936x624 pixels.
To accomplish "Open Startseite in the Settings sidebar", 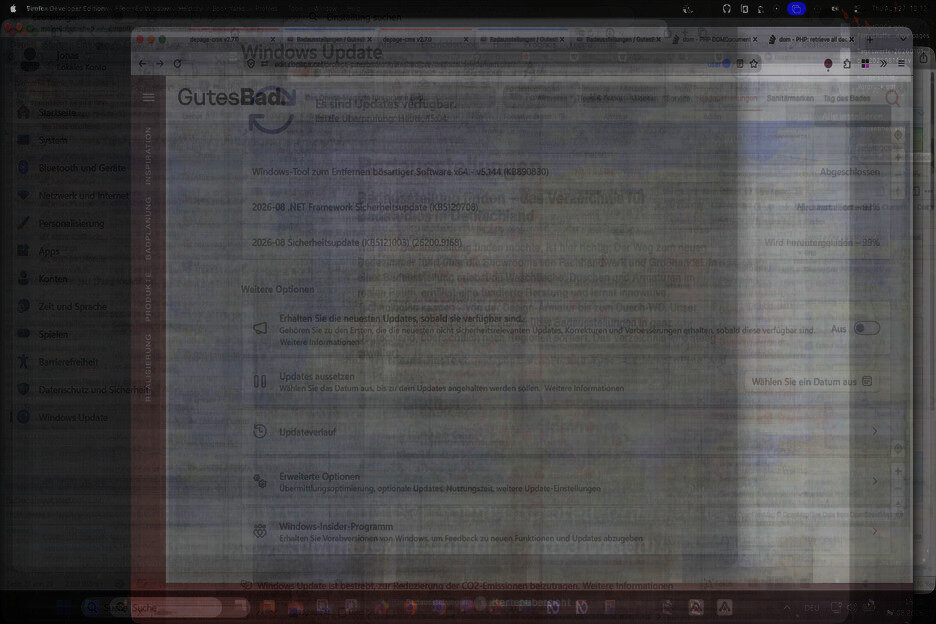I will pos(57,113).
